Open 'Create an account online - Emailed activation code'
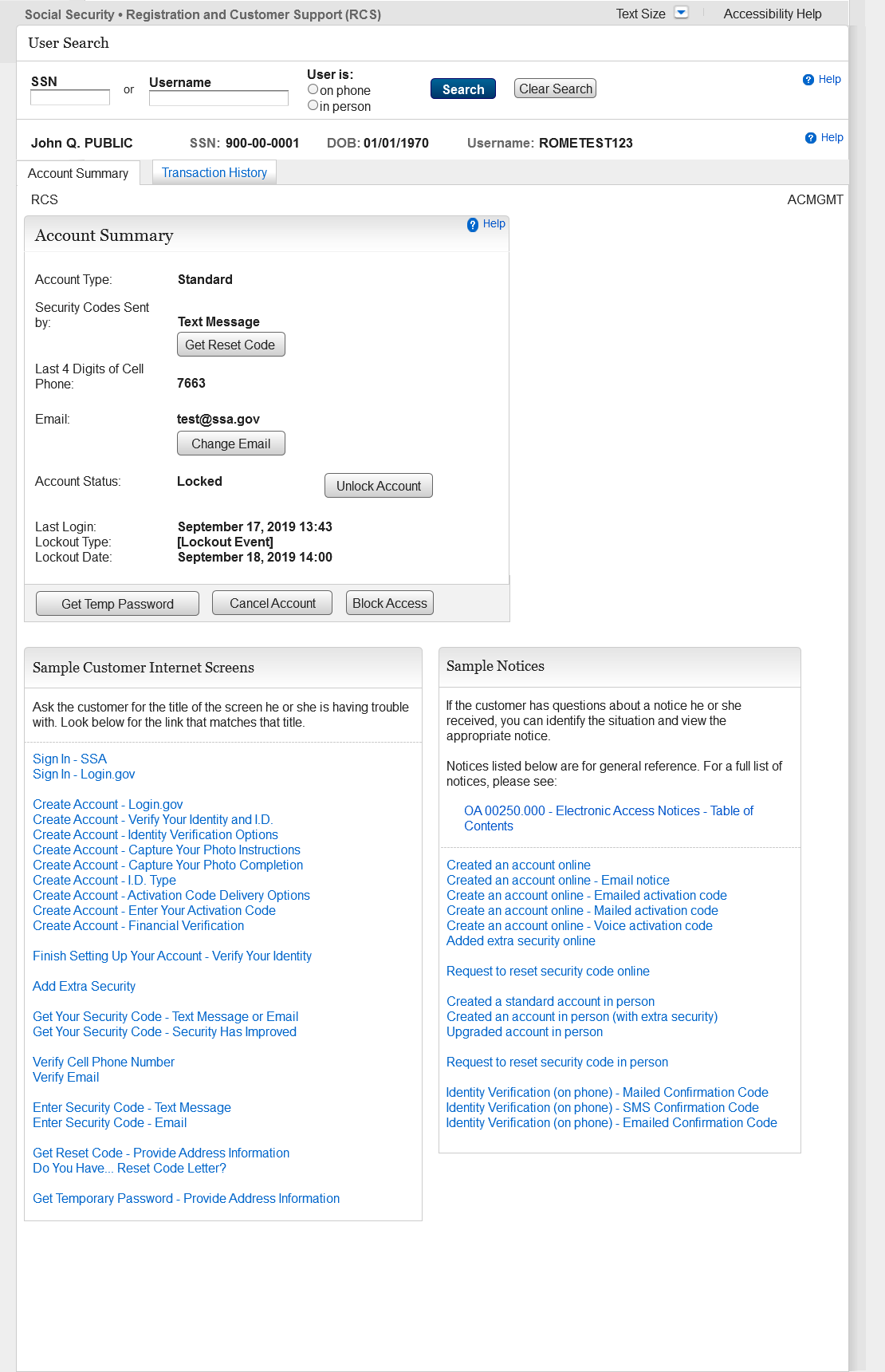885x1372 pixels. tap(587, 895)
